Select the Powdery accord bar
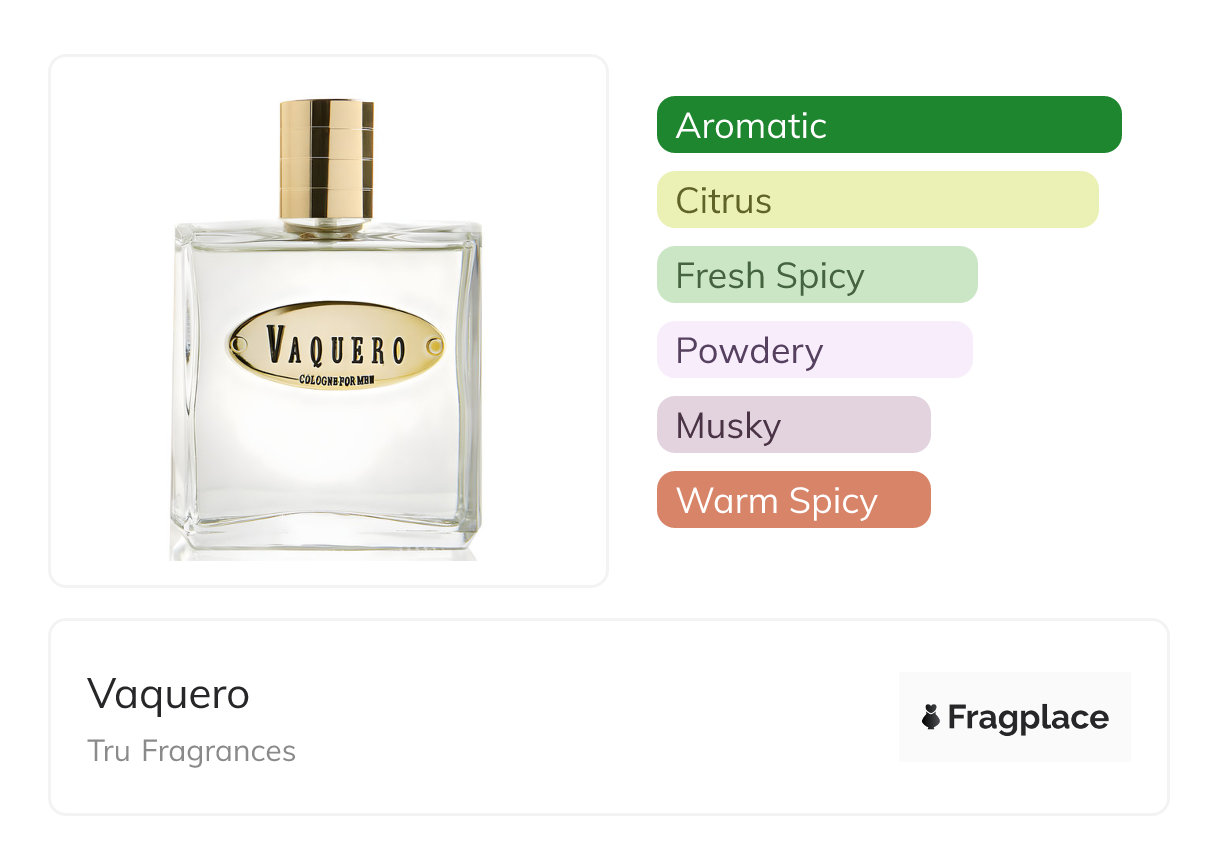Screen dimensions: 1218x864 [x=814, y=350]
